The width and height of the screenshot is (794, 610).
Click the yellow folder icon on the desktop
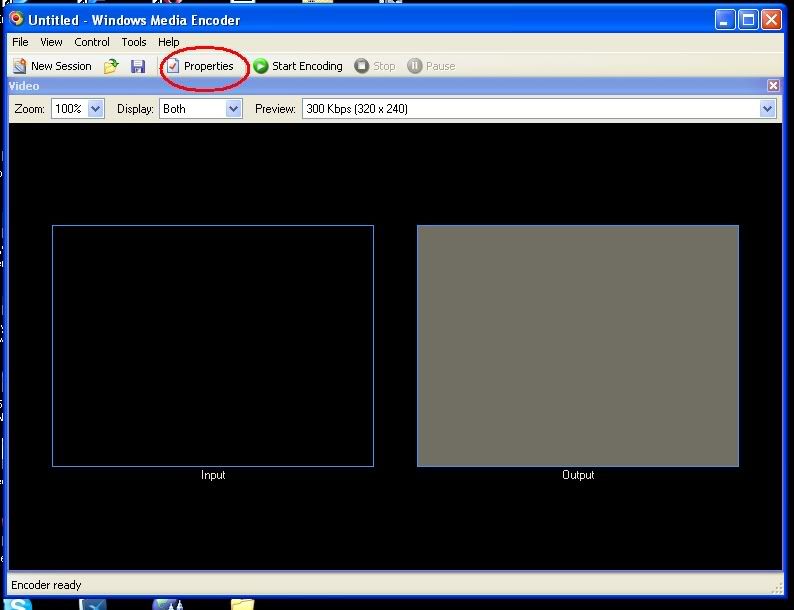(243, 604)
